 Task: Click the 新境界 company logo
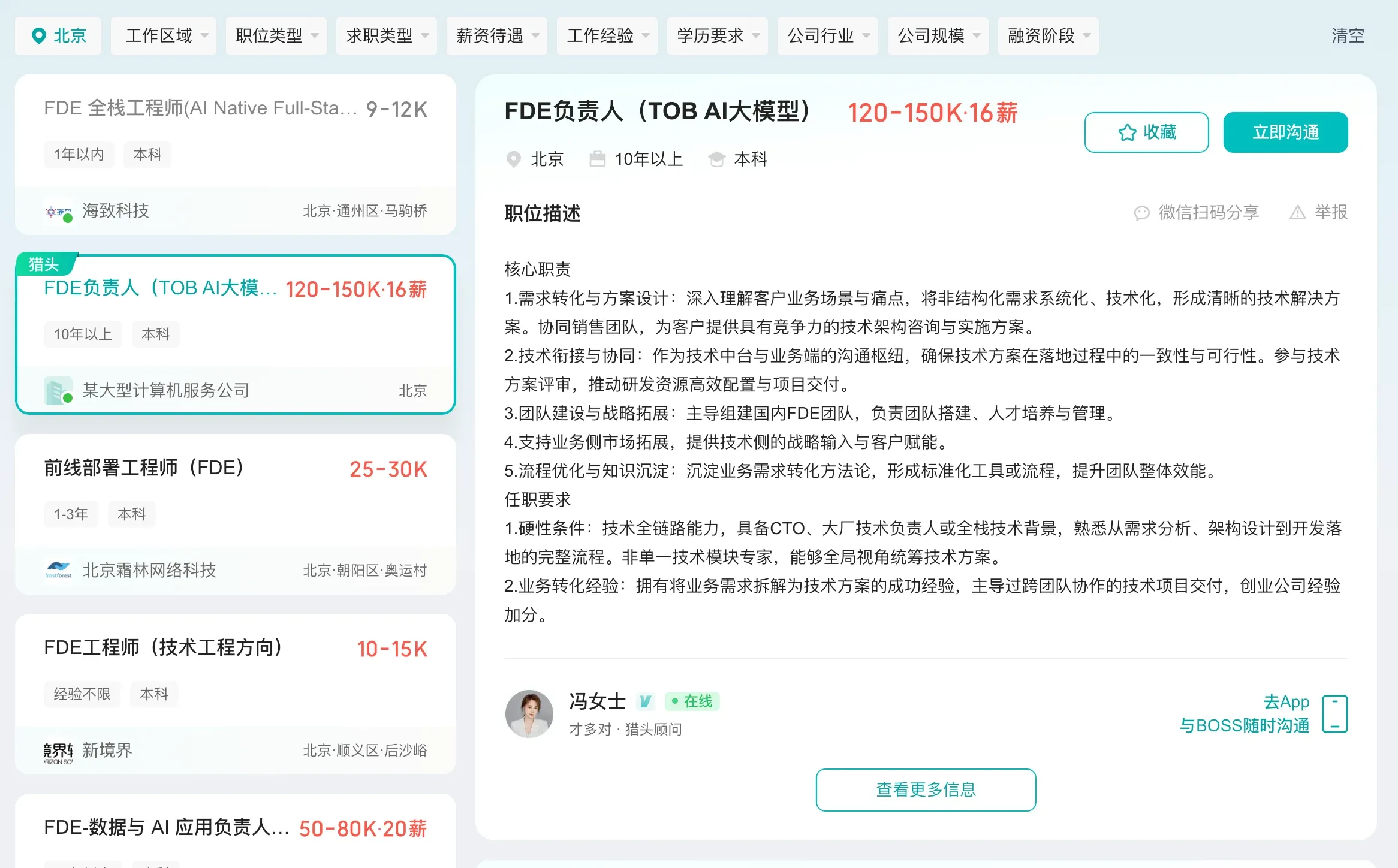click(58, 751)
